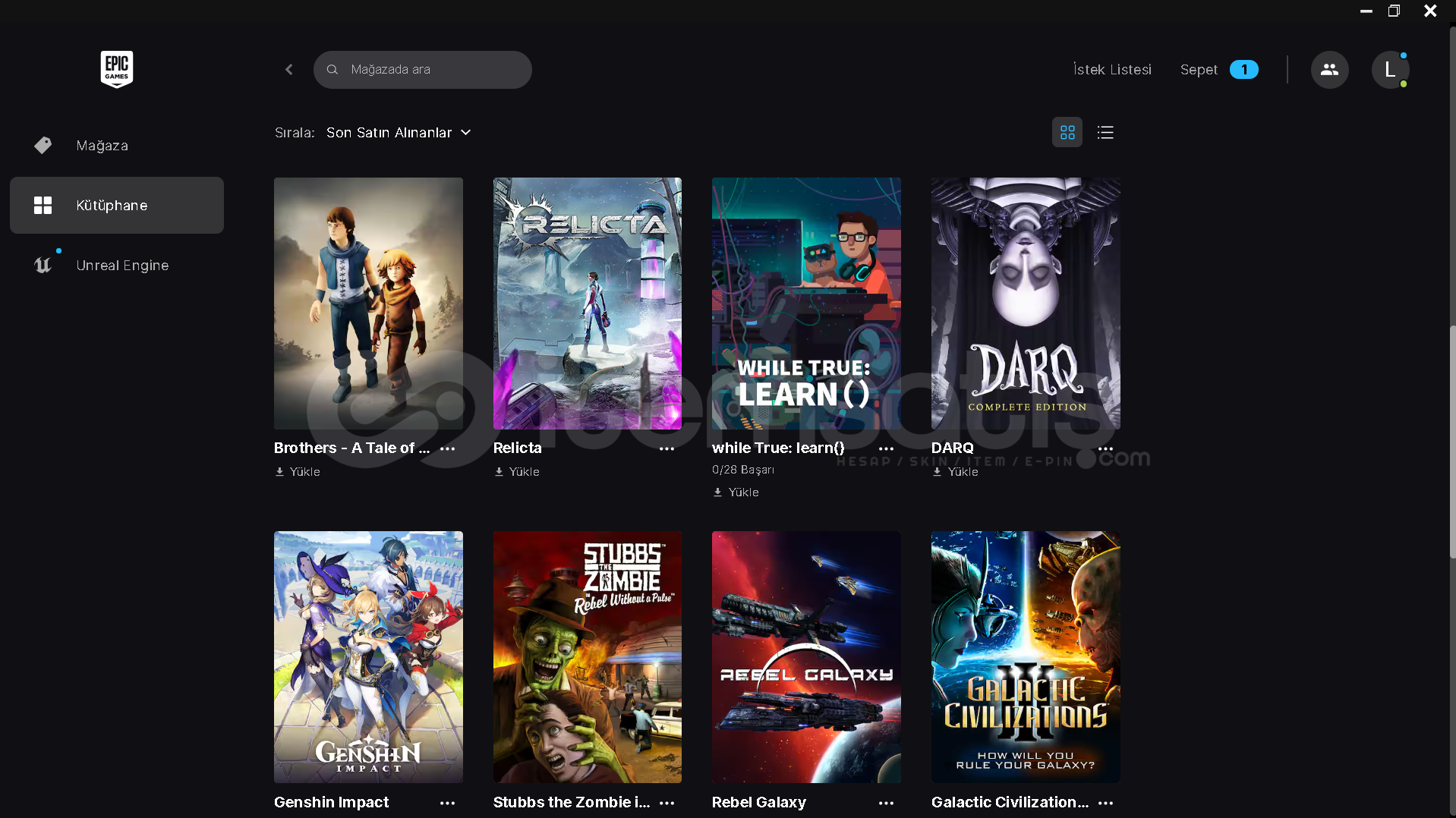Click the Stubbs the Zombie cover
The height and width of the screenshot is (818, 1456).
pos(588,657)
